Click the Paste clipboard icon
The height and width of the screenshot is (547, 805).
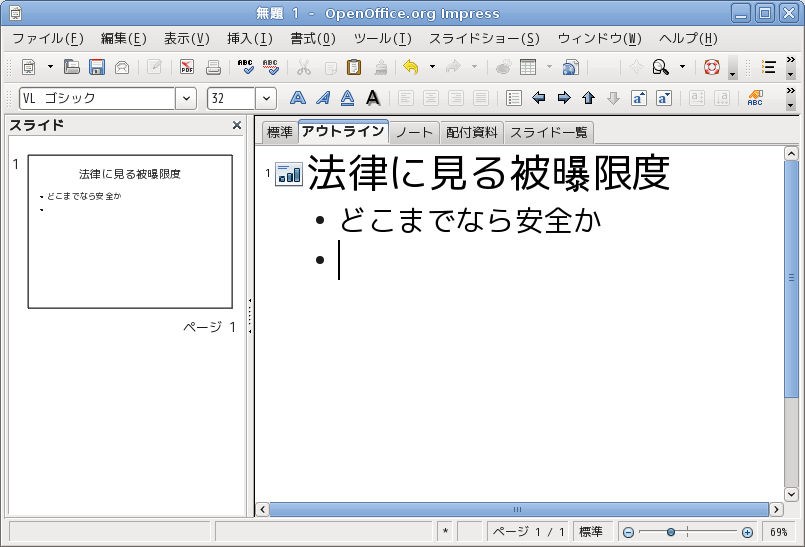coord(354,67)
